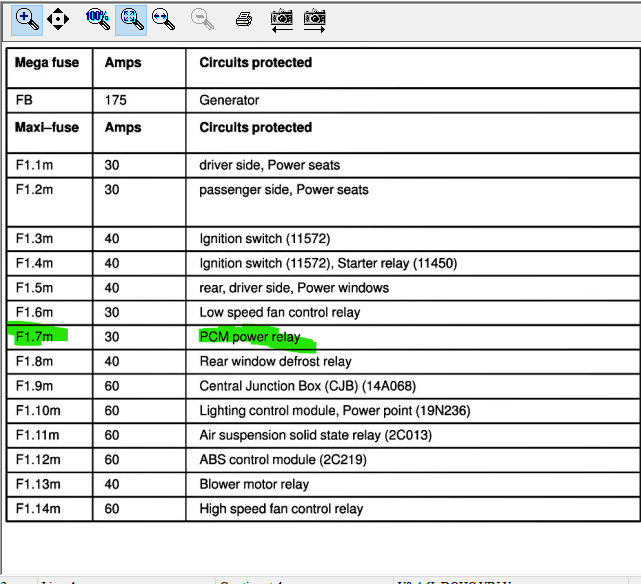Viewport: 641px width, 584px height.
Task: Select Rear window defrost relay entry
Action: pos(276,361)
